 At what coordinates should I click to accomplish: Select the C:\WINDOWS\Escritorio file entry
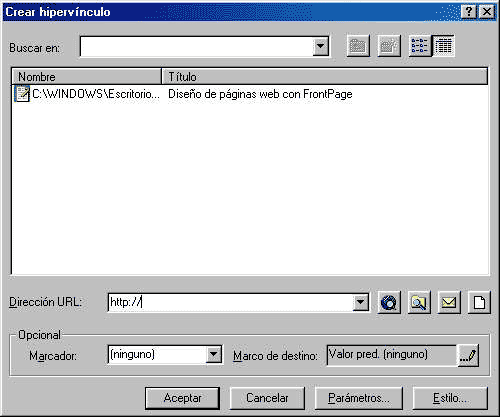click(x=87, y=94)
